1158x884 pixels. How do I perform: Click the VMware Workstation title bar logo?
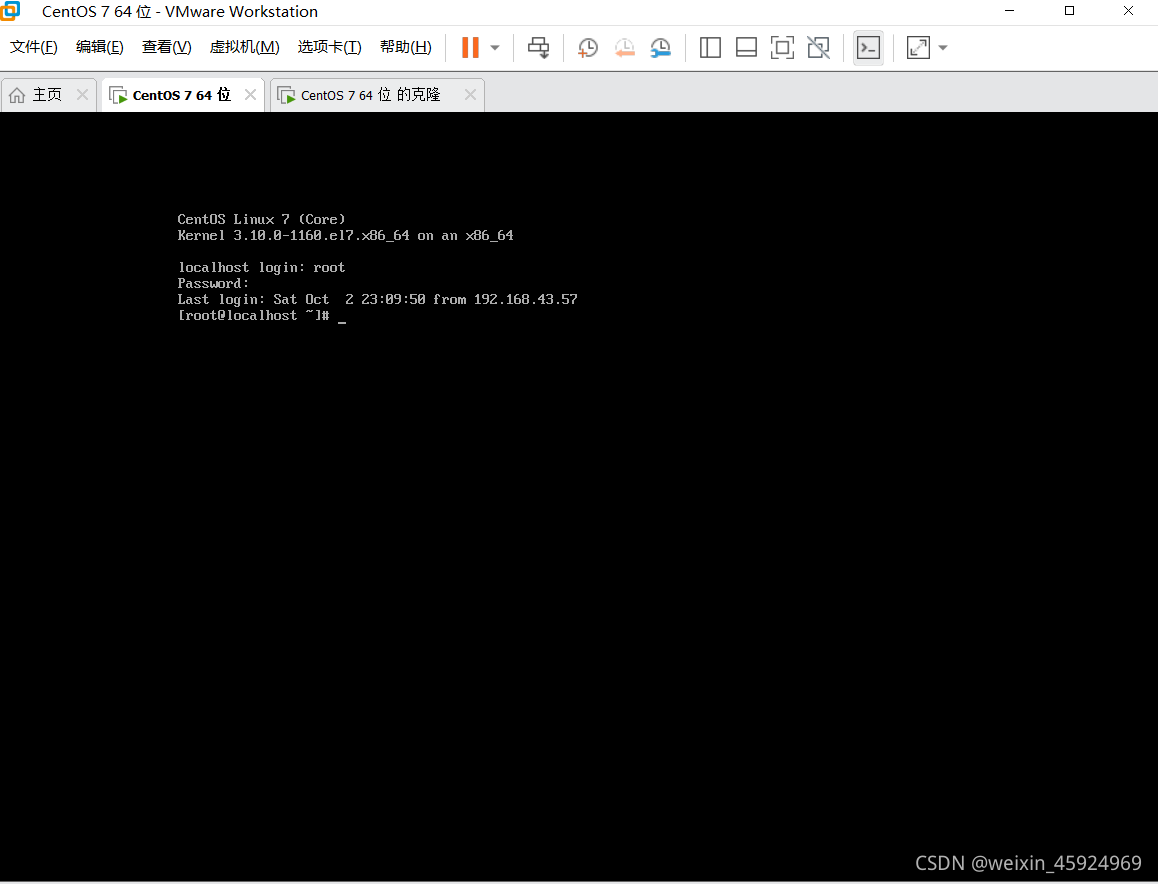coord(10,11)
